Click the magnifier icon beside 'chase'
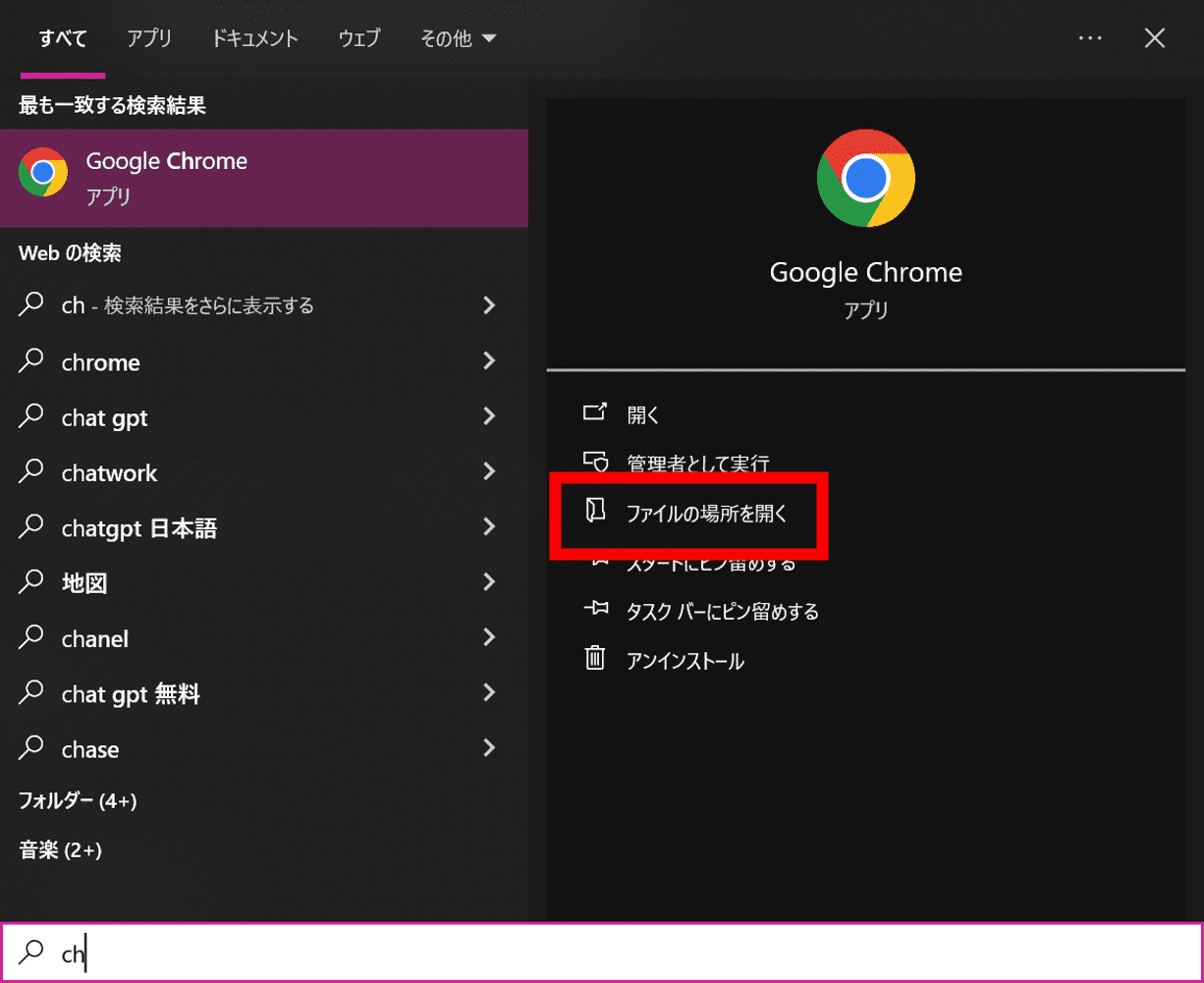Image resolution: width=1204 pixels, height=983 pixels. [31, 749]
